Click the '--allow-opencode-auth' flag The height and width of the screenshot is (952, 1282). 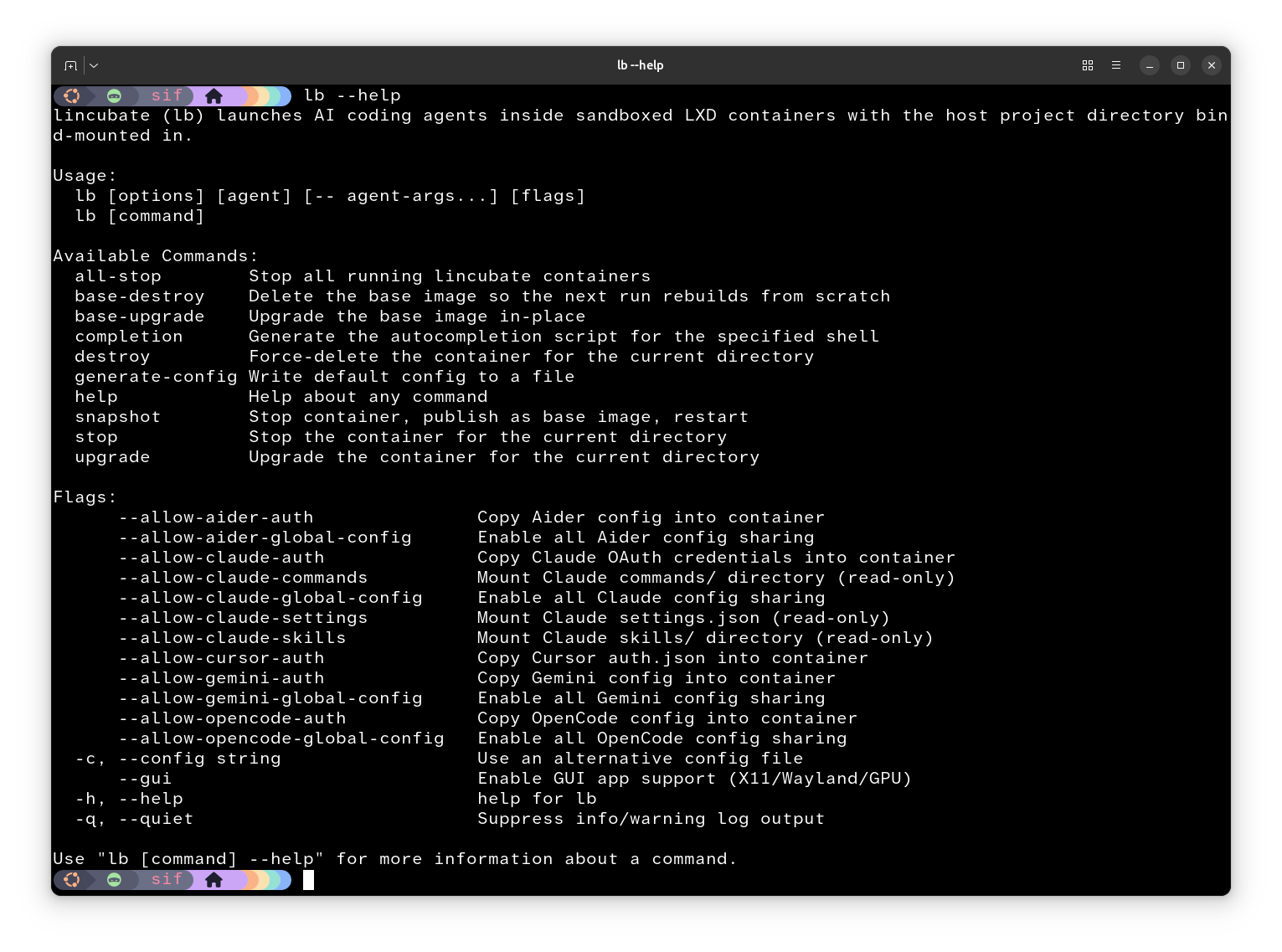(232, 718)
